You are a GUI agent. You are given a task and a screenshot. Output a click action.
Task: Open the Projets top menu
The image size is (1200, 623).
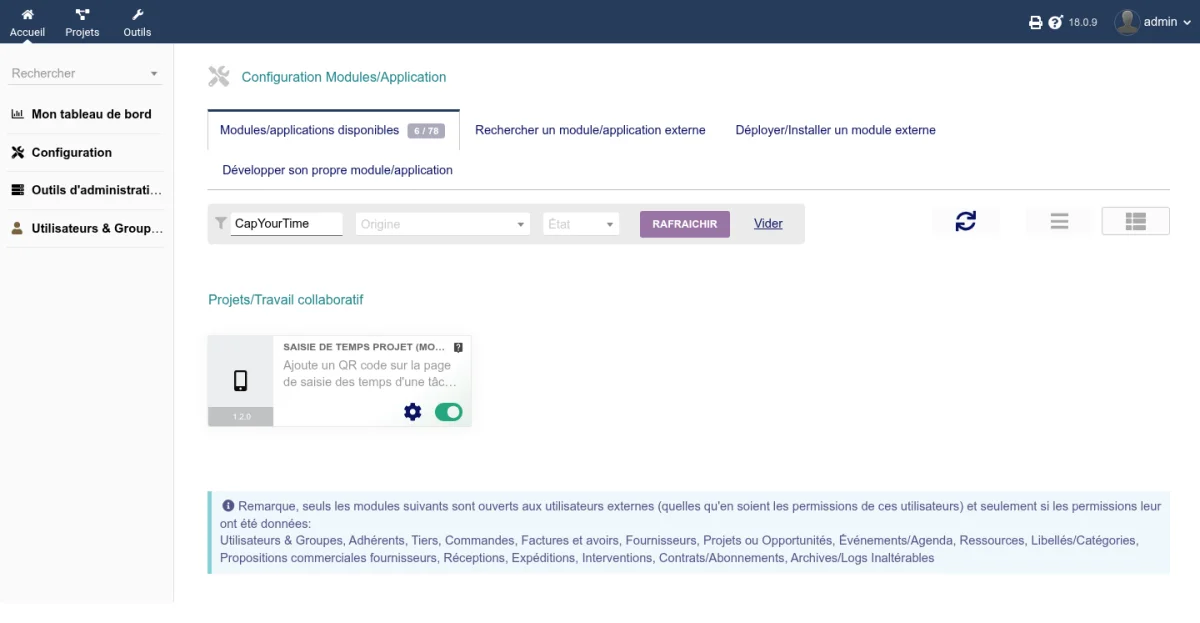coord(82,22)
